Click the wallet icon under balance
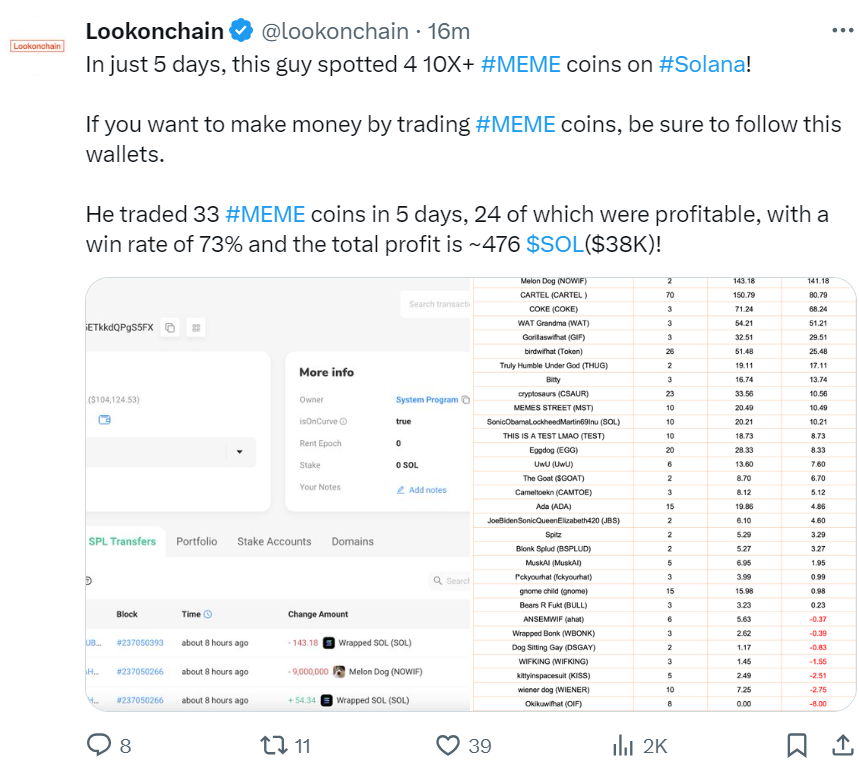The image size is (859, 771). [x=104, y=420]
